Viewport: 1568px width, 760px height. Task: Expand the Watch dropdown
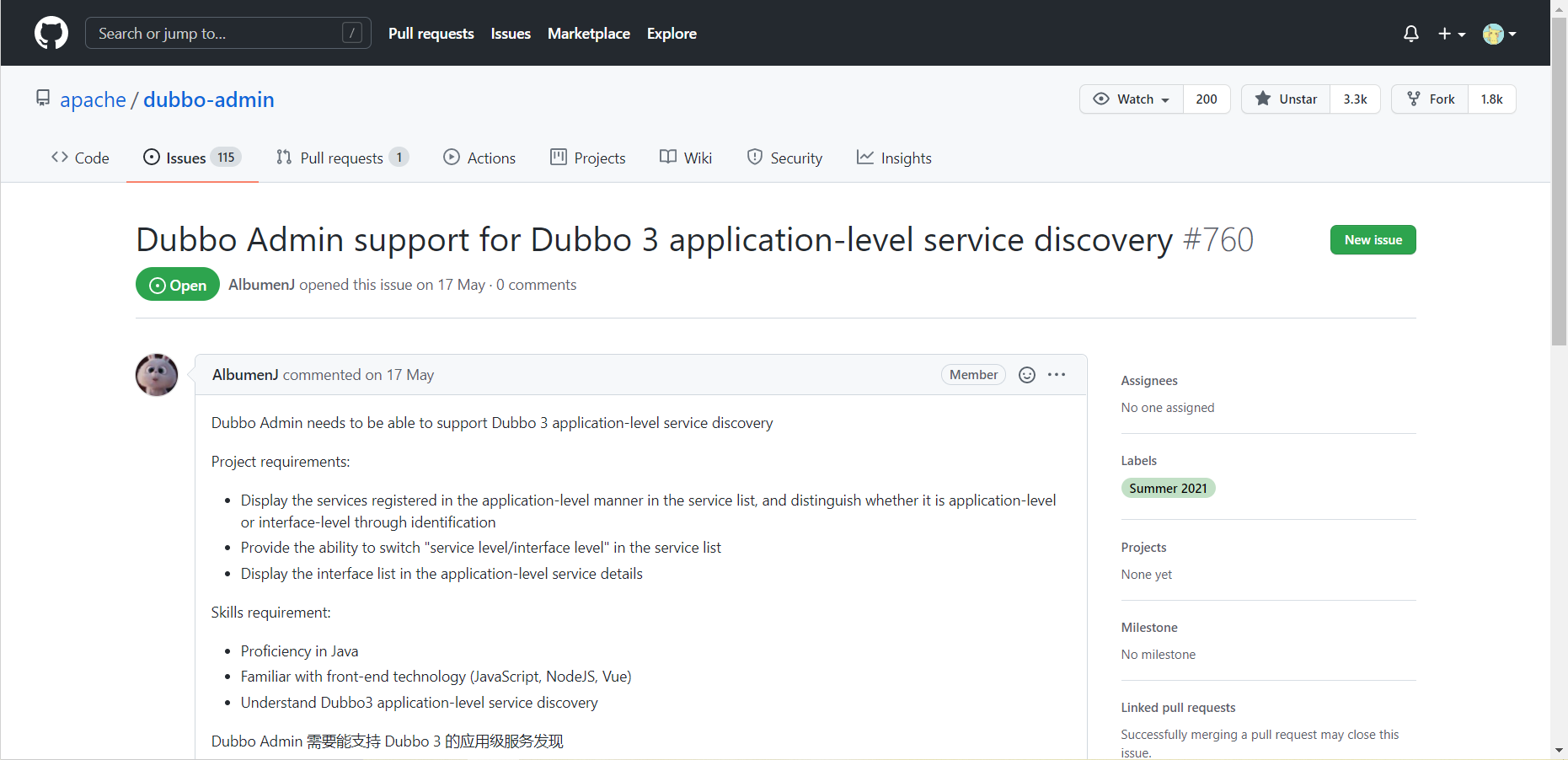1132,99
